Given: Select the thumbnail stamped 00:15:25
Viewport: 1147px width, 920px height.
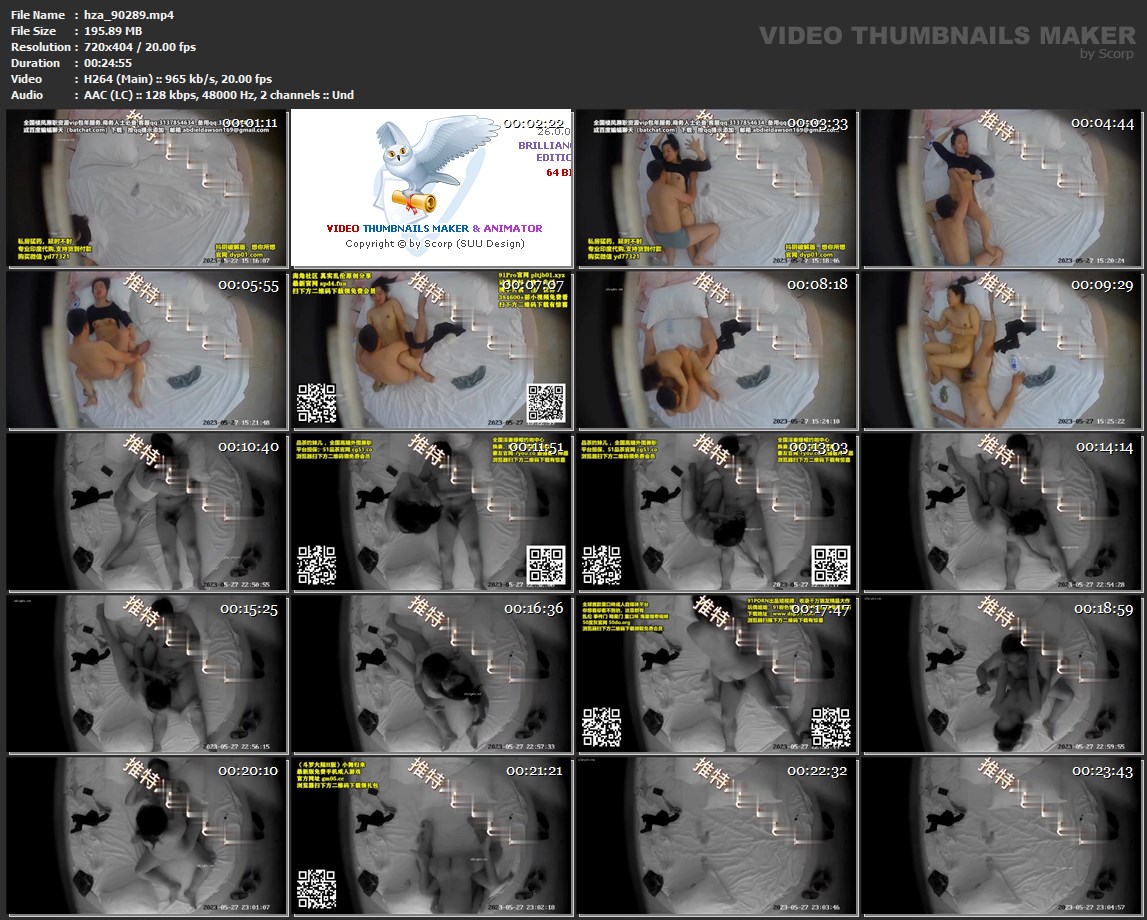Looking at the screenshot, I should point(147,674).
